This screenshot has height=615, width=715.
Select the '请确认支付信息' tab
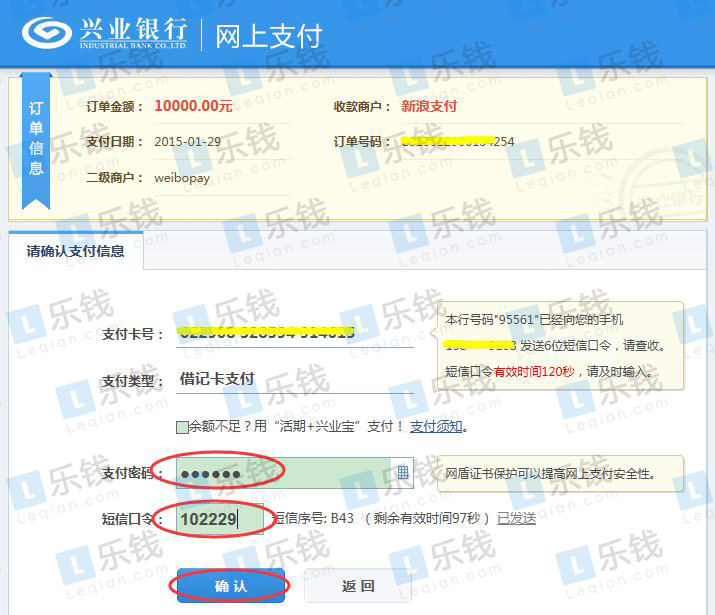[x=75, y=251]
